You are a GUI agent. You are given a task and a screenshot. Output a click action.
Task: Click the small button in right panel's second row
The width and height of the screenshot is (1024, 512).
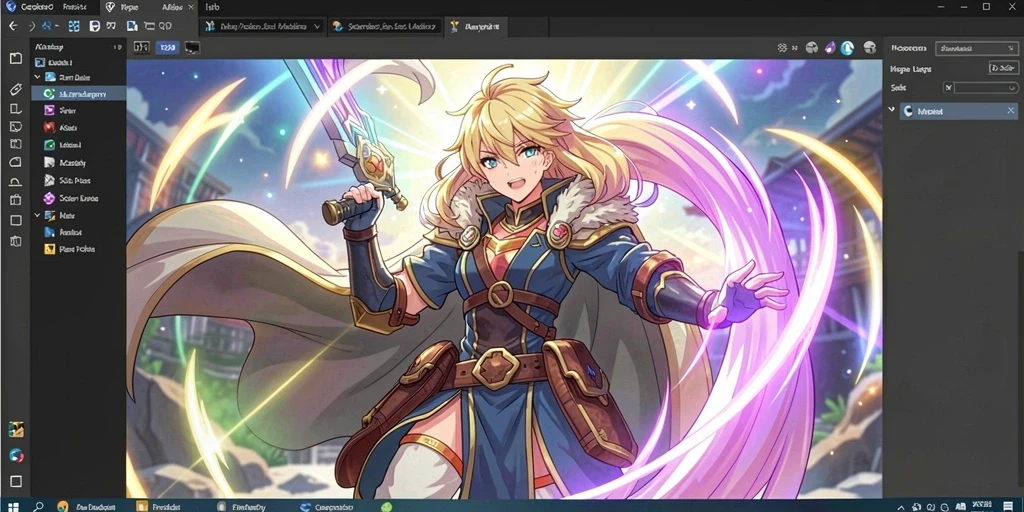1003,68
